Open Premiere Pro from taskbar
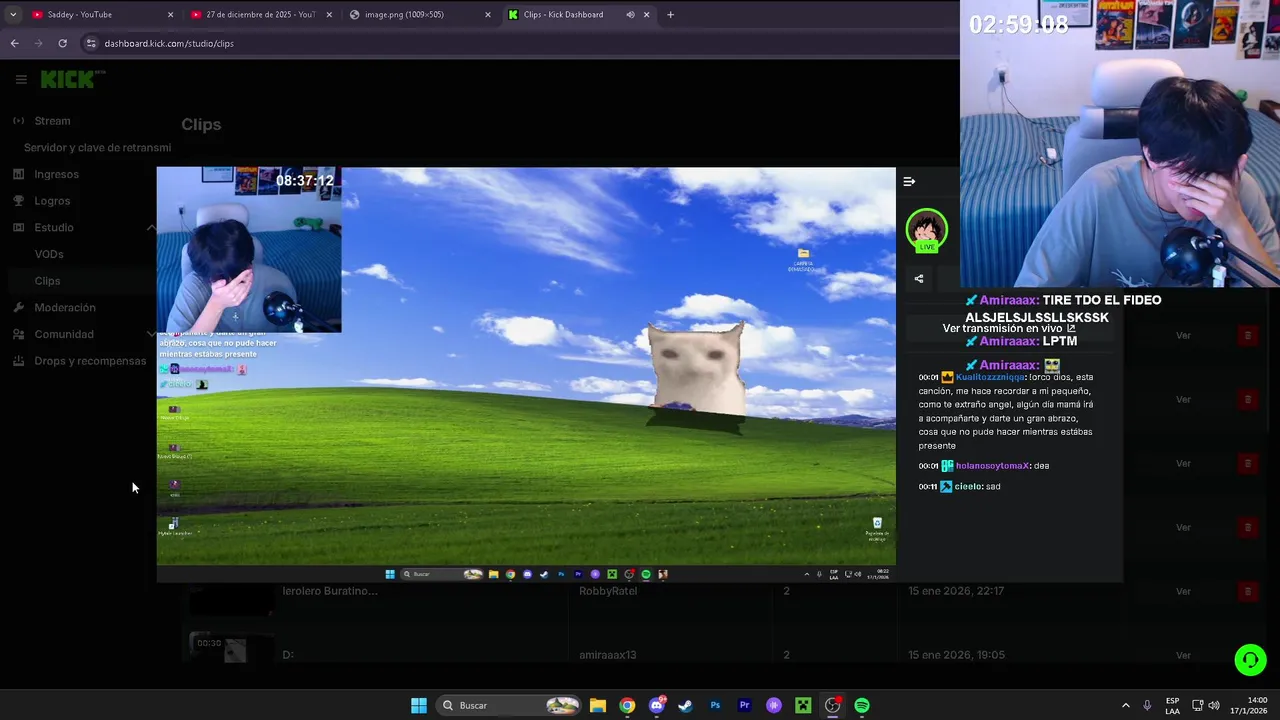This screenshot has width=1280, height=720. [744, 705]
